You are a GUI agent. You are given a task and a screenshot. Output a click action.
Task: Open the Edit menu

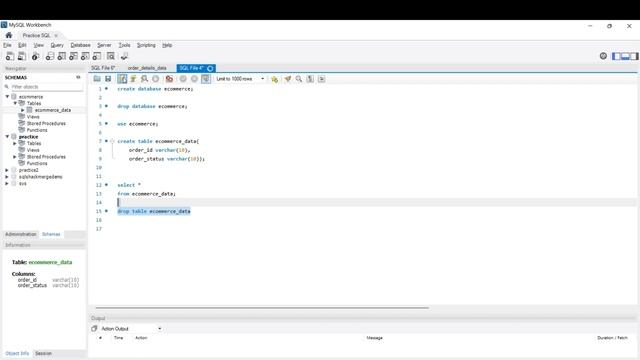[22, 45]
